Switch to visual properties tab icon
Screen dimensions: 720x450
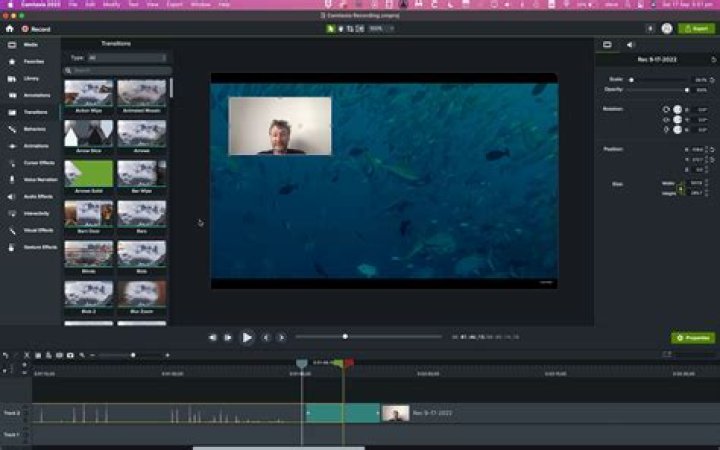pos(607,45)
